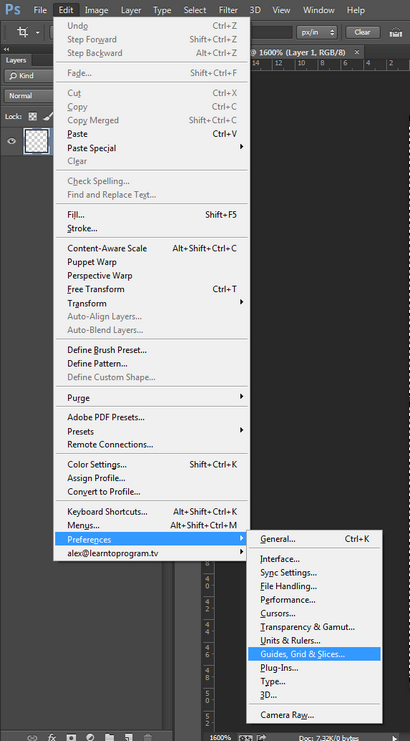
Task: Expand the alex@learntoprogram.tv submenu
Action: (x=152, y=553)
